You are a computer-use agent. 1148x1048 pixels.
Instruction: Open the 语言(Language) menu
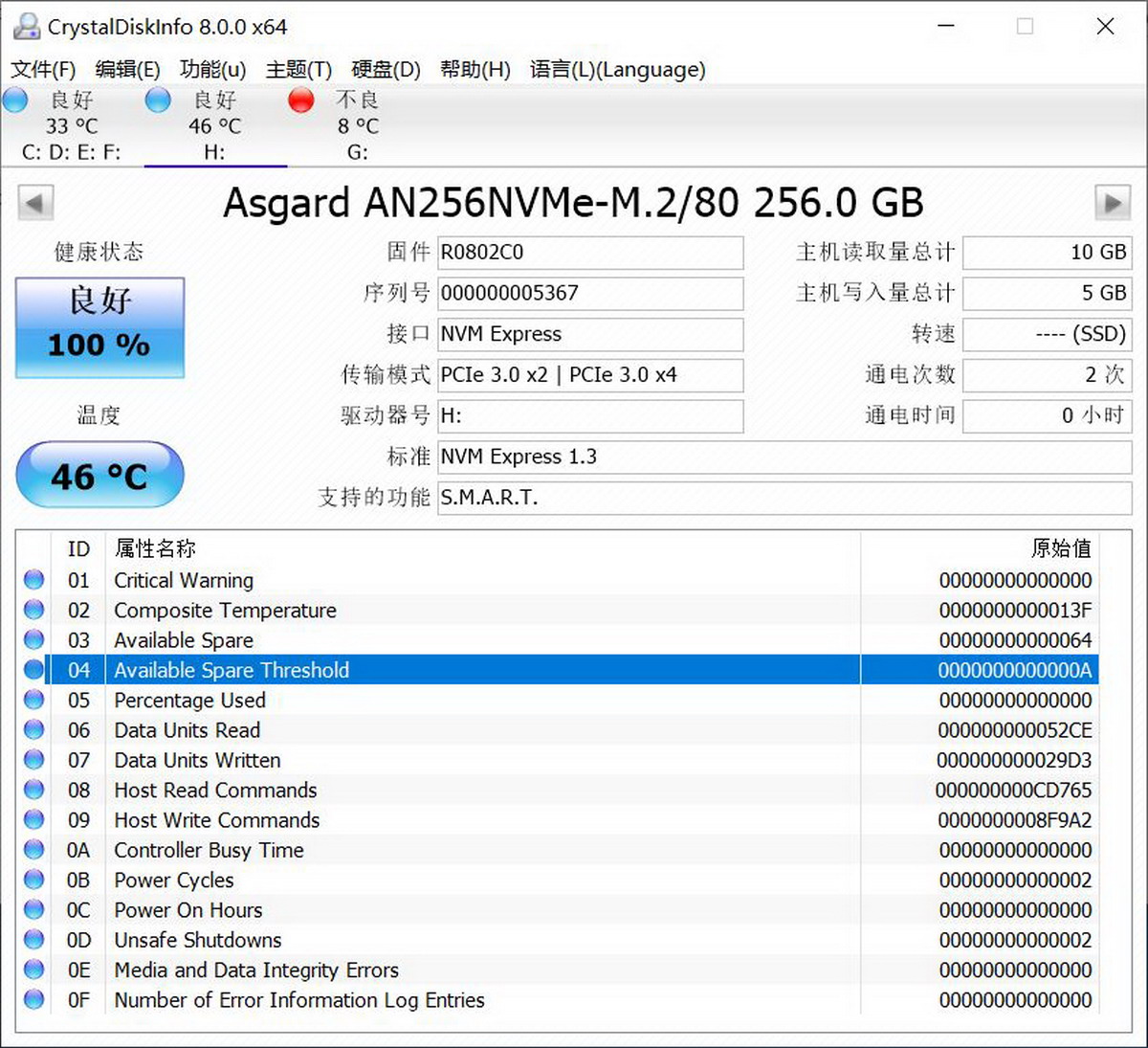point(617,69)
